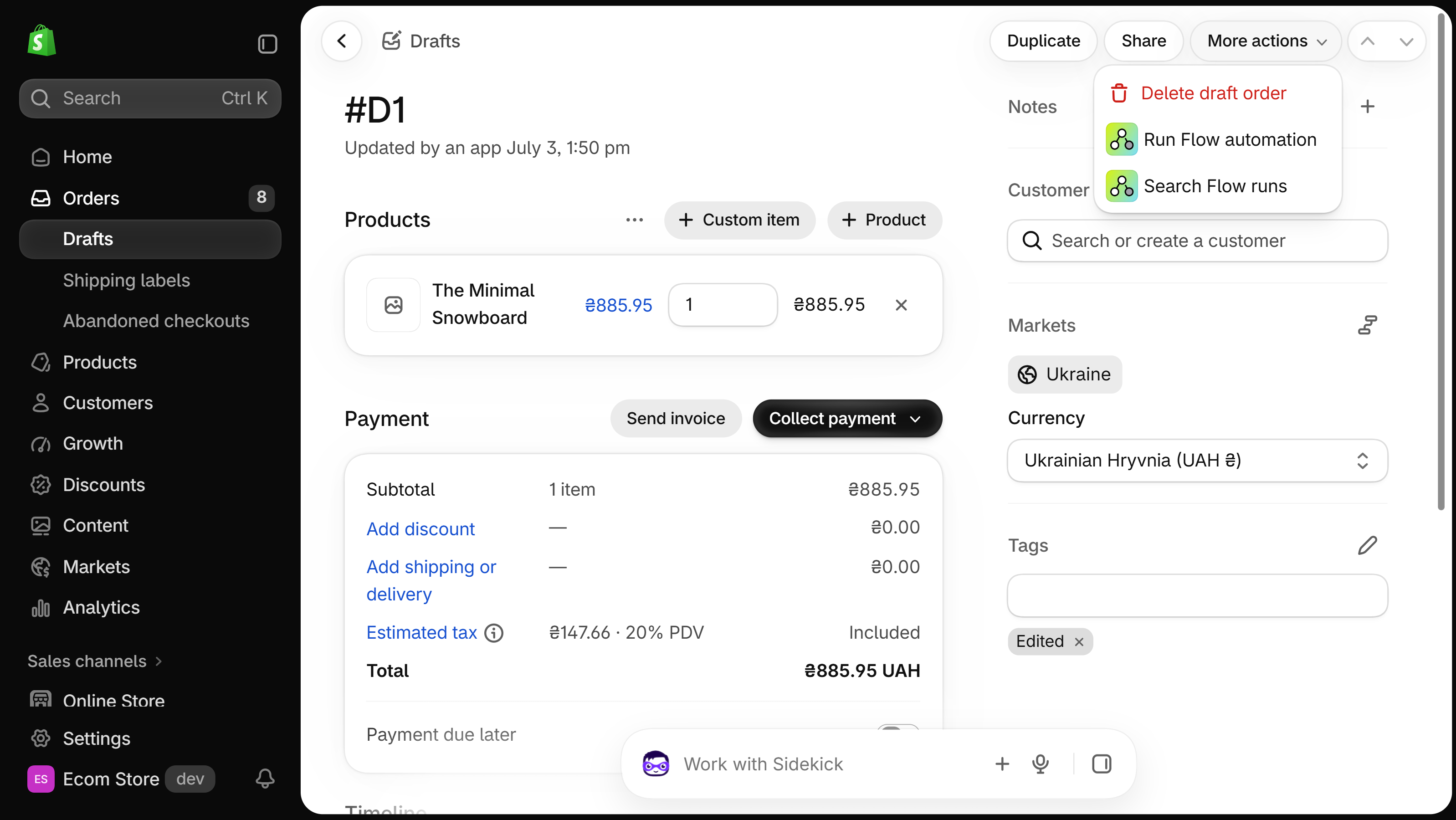The image size is (1456, 820).
Task: Remove The Minimal Snowboard line item
Action: (x=901, y=305)
